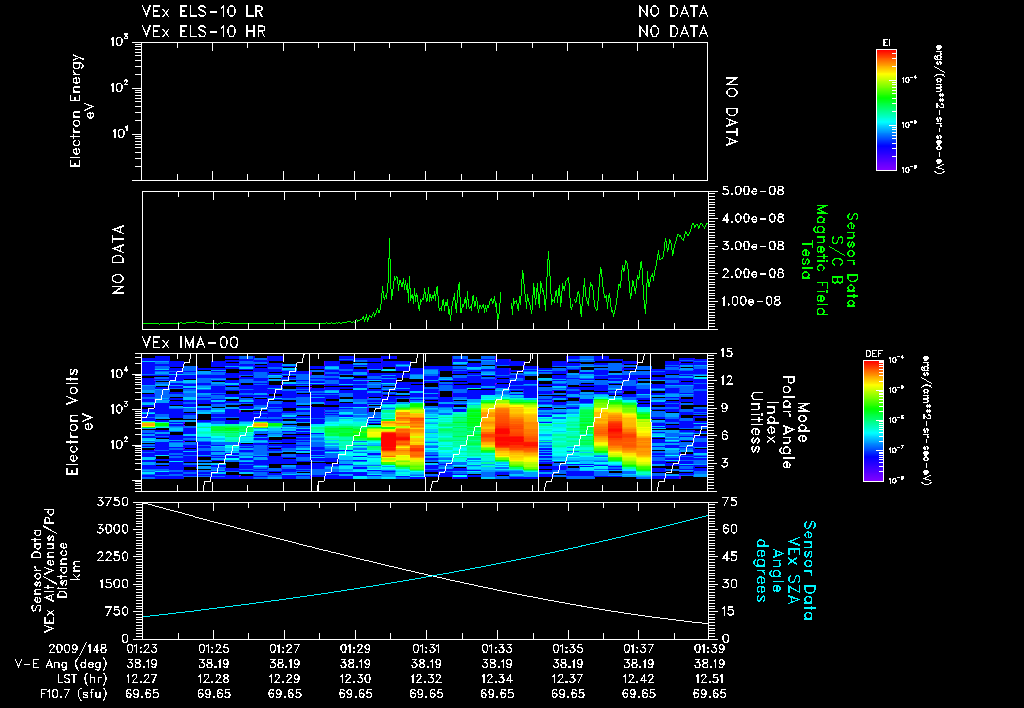Viewport: 1024px width, 708px height.
Task: Click the 1500 altitude tick label
Action: 113,584
